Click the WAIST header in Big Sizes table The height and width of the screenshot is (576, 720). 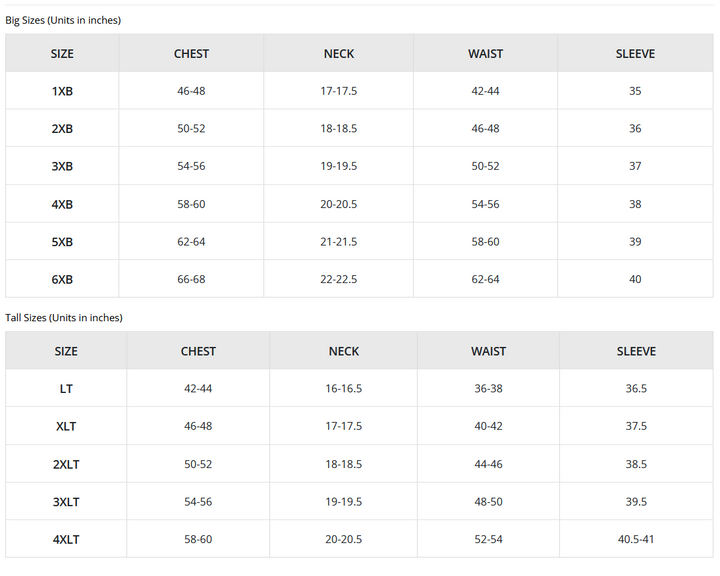tap(485, 54)
